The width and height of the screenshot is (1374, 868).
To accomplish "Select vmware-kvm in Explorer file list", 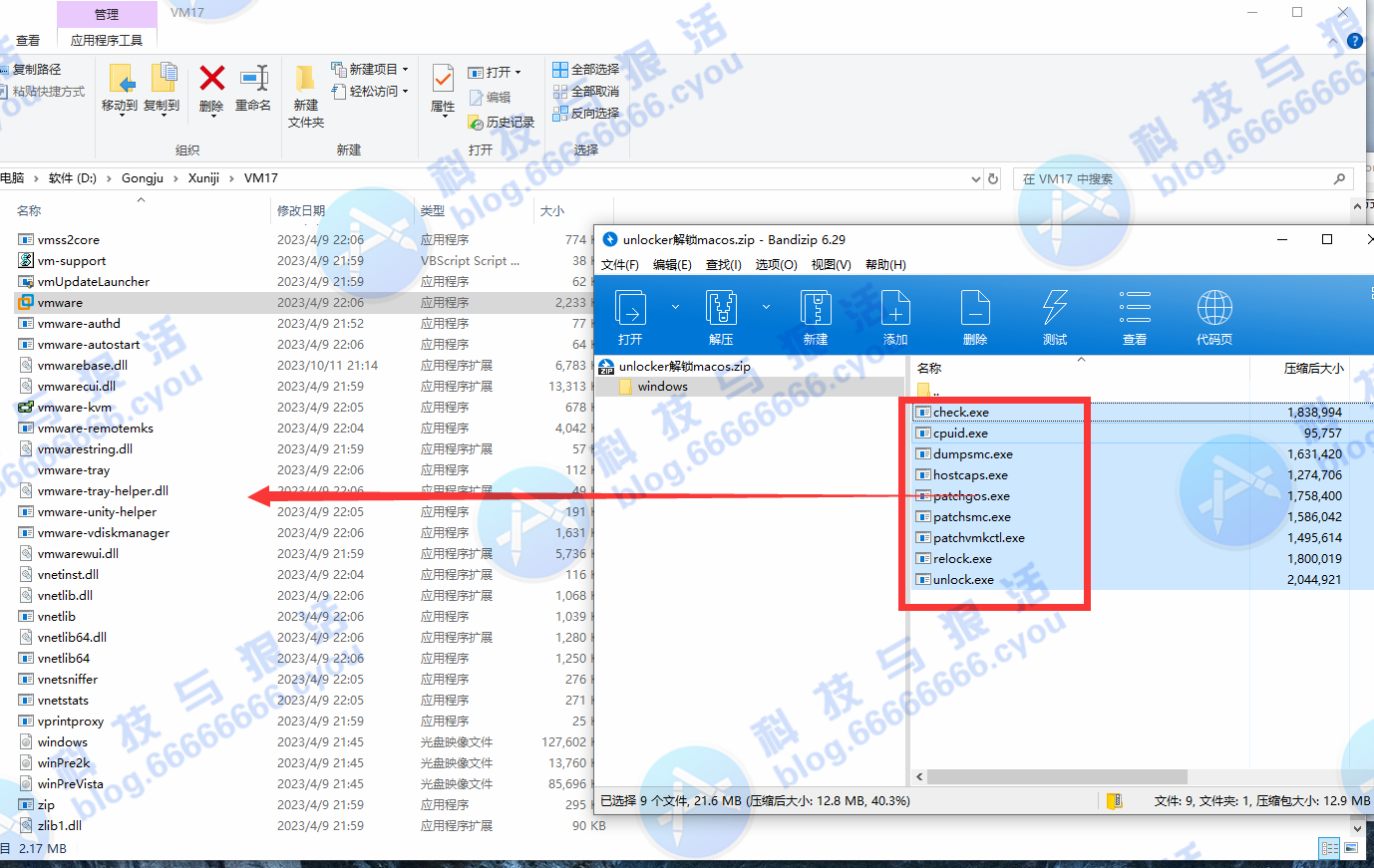I will [x=75, y=408].
